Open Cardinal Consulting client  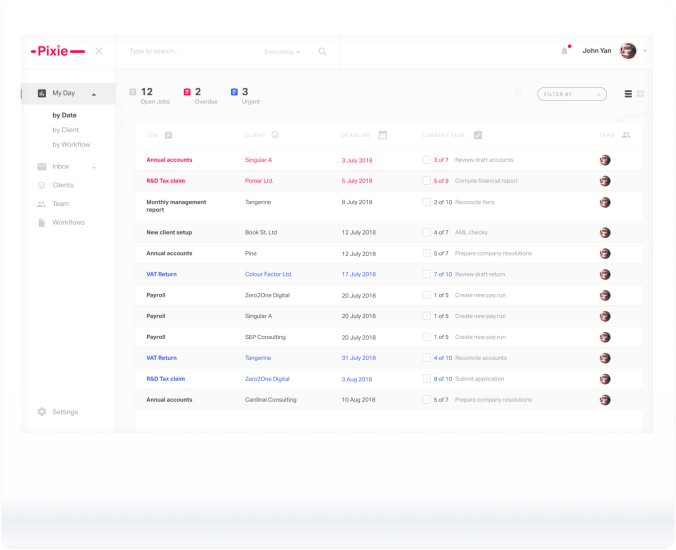271,400
